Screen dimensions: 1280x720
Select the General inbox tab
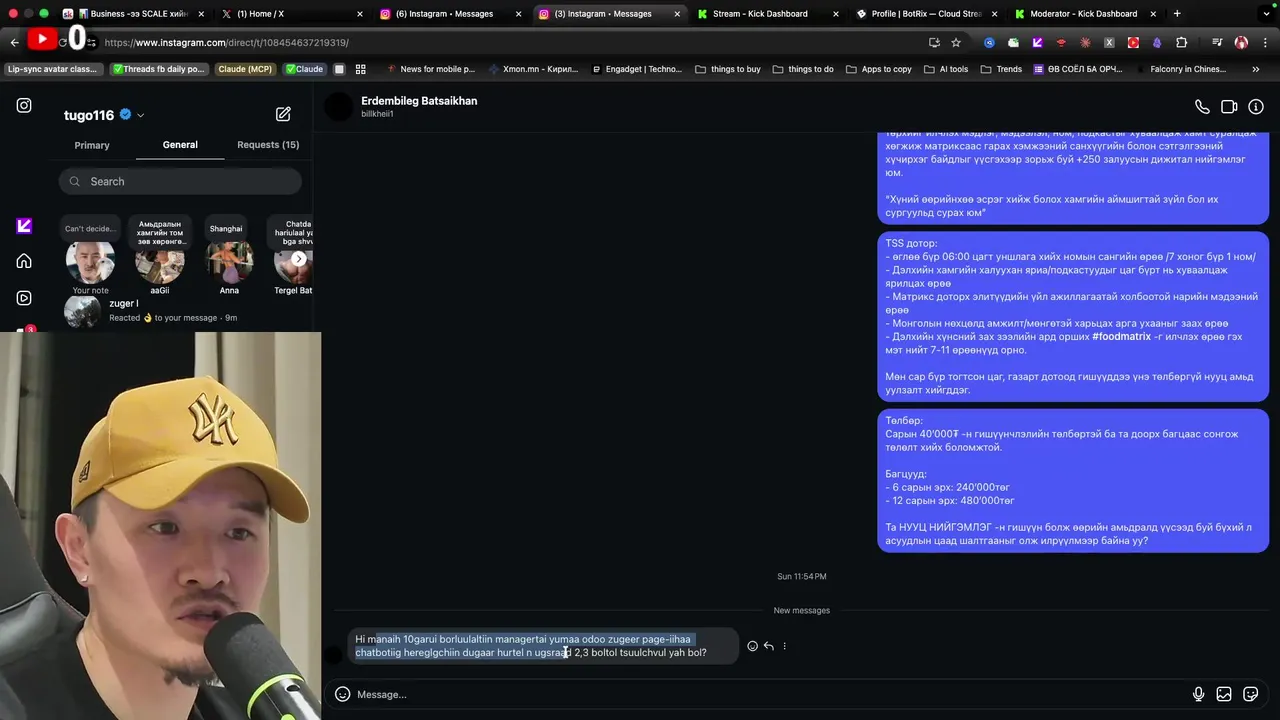click(x=180, y=145)
